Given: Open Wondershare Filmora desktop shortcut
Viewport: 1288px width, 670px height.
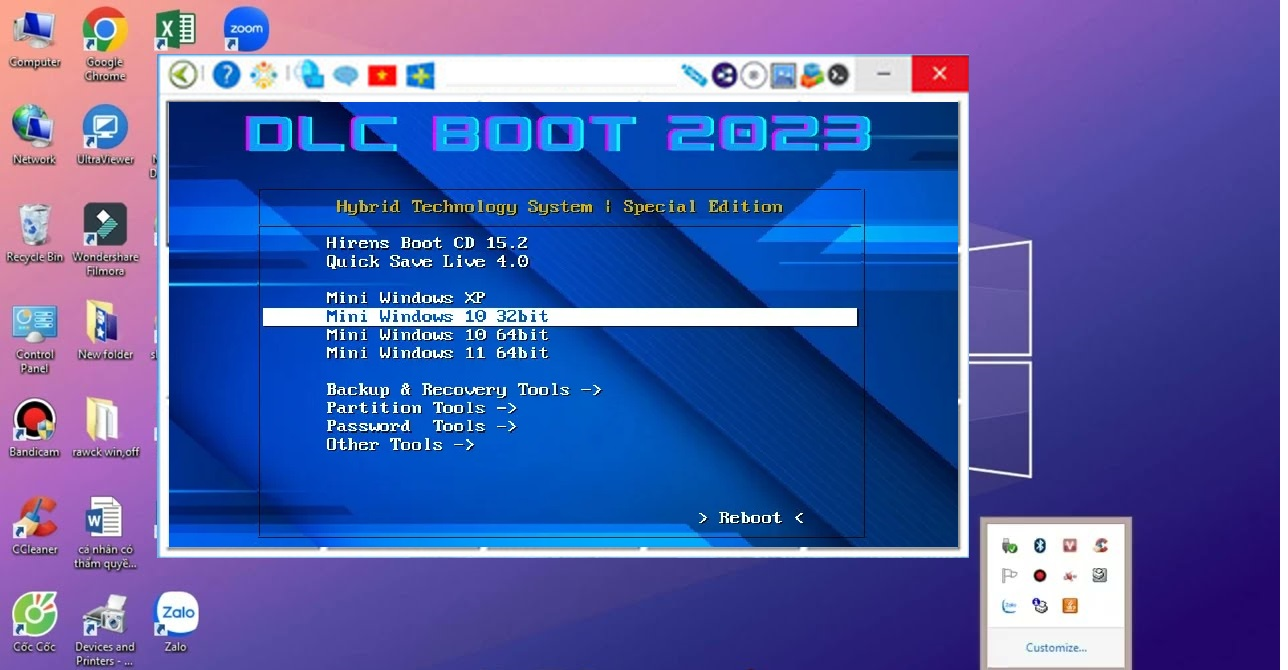Looking at the screenshot, I should click(105, 240).
